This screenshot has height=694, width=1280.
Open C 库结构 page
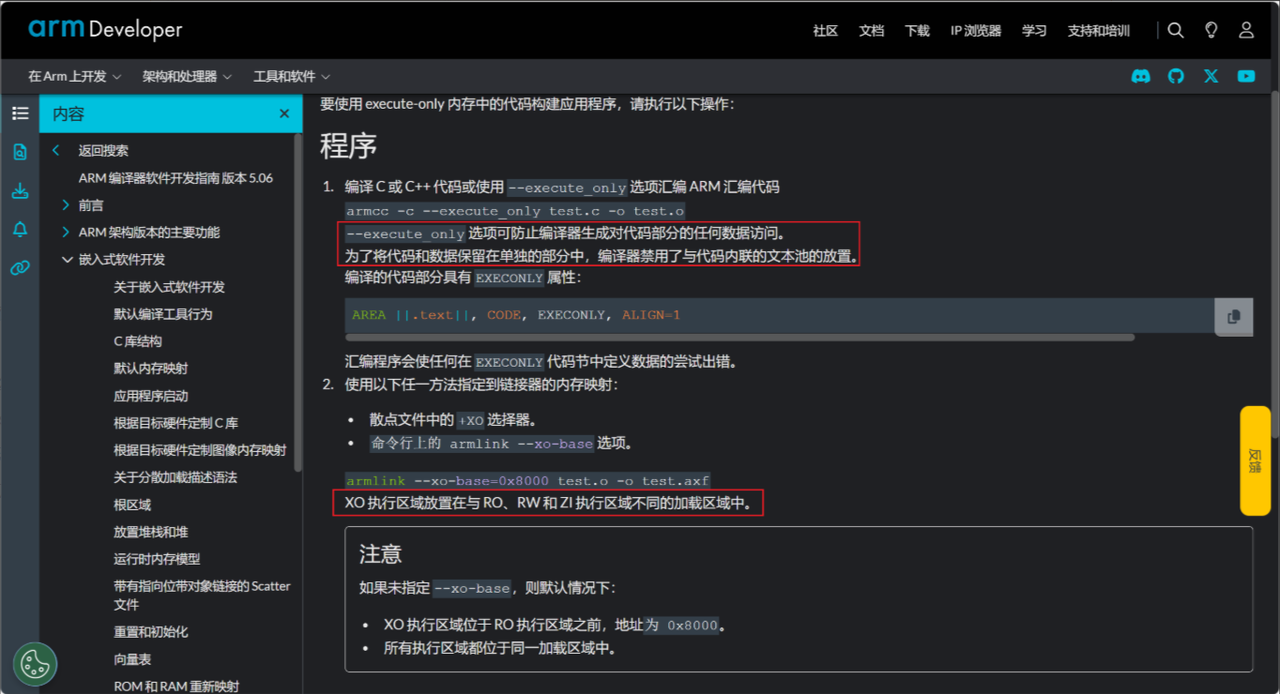point(138,341)
